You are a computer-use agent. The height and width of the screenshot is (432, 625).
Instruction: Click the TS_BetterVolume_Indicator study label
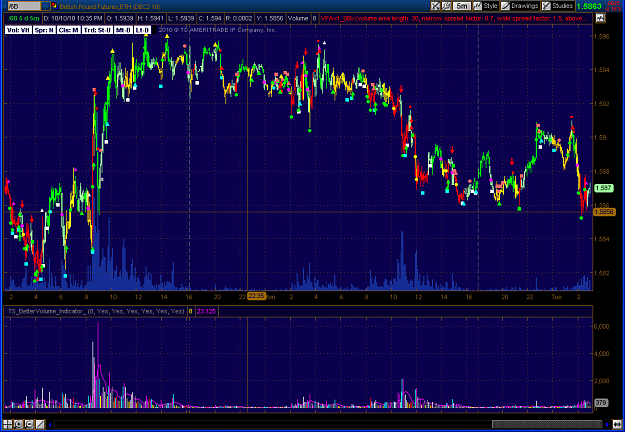point(96,311)
